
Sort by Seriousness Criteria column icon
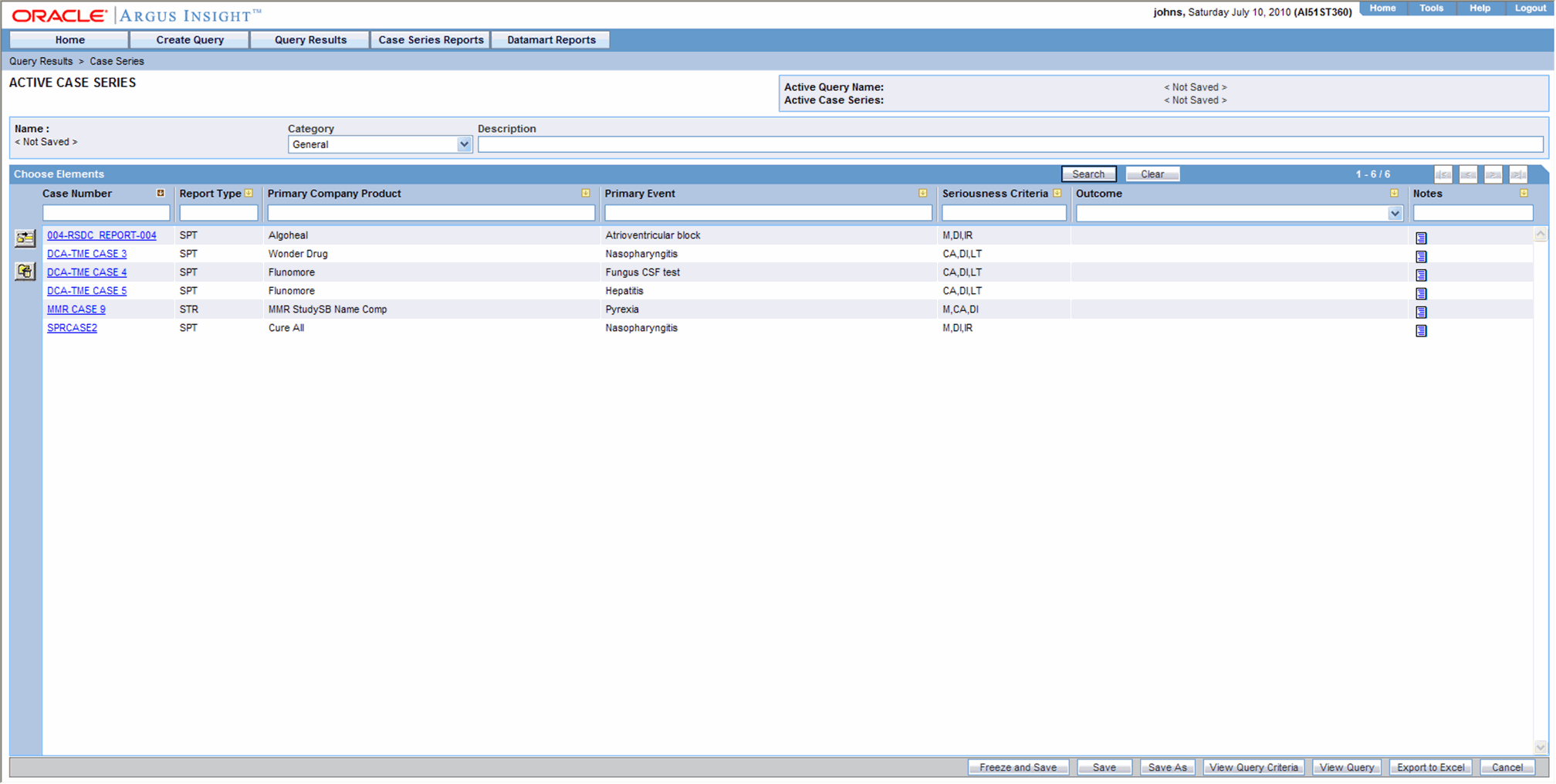1057,193
